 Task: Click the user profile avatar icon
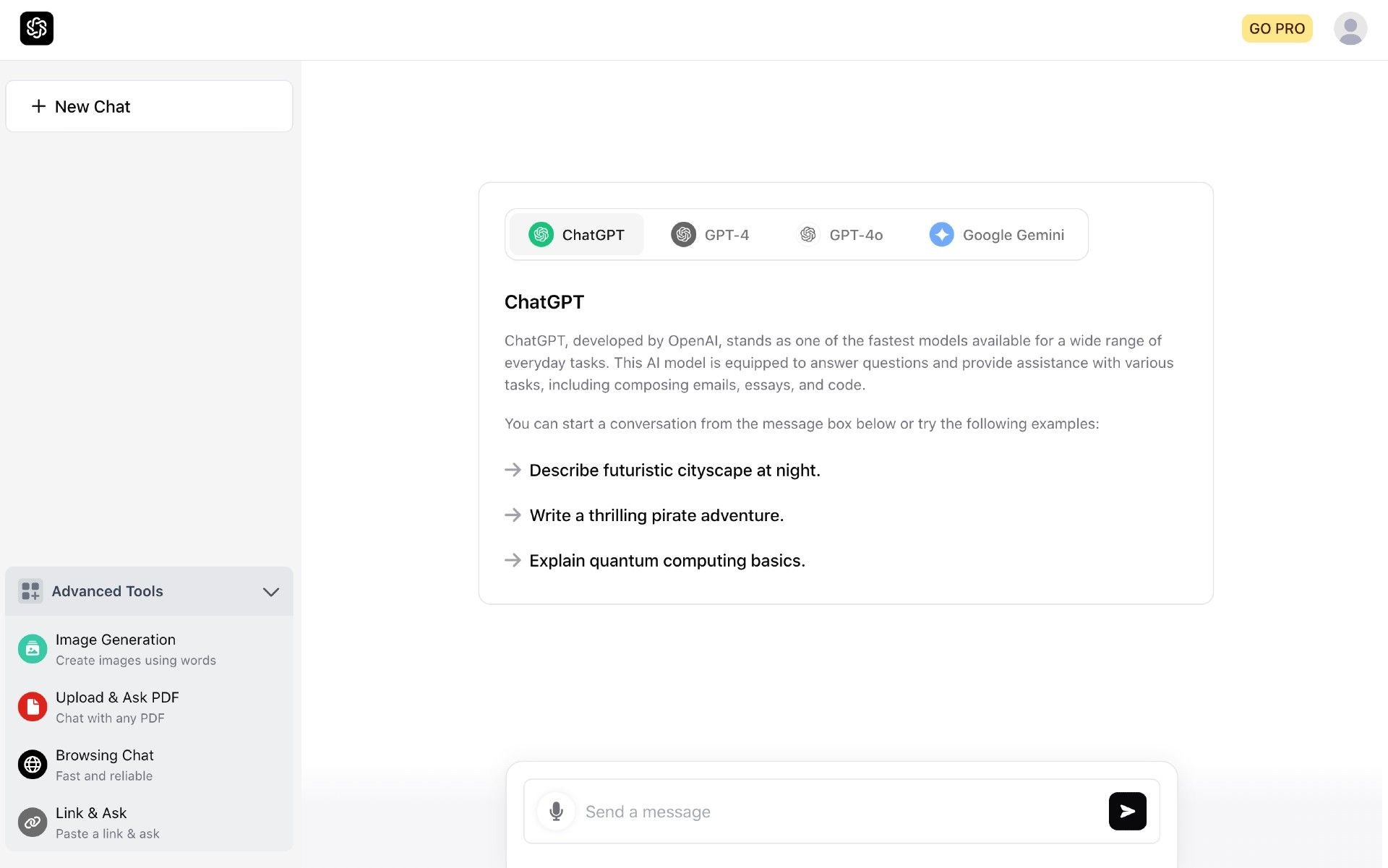point(1350,28)
